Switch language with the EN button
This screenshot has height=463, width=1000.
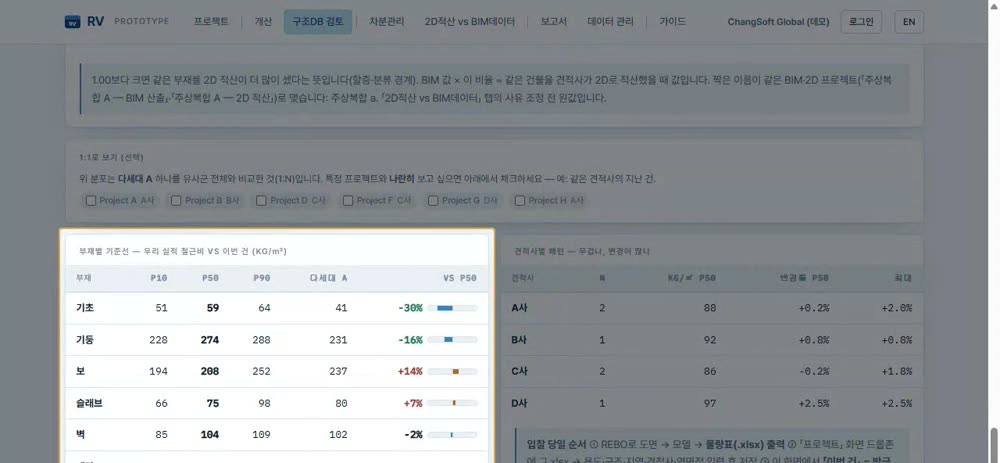click(x=909, y=22)
